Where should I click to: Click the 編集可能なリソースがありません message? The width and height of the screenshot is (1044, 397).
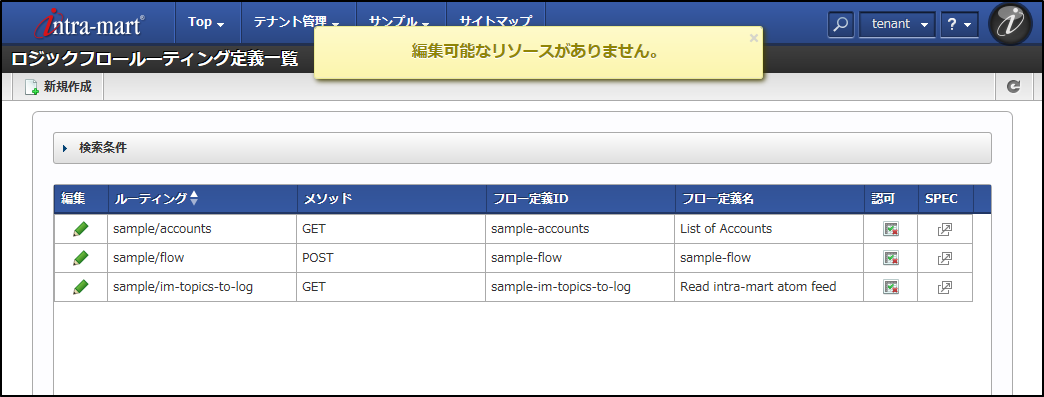pyautogui.click(x=535, y=52)
